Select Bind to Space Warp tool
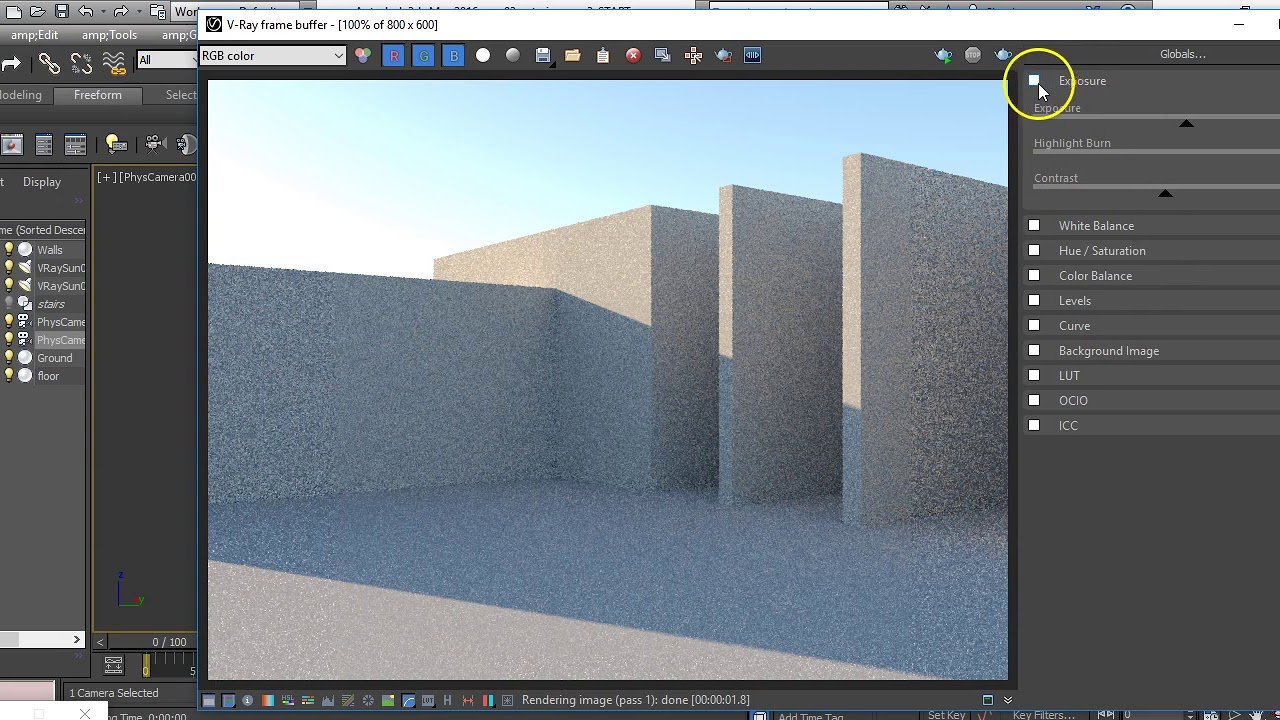 (114, 64)
